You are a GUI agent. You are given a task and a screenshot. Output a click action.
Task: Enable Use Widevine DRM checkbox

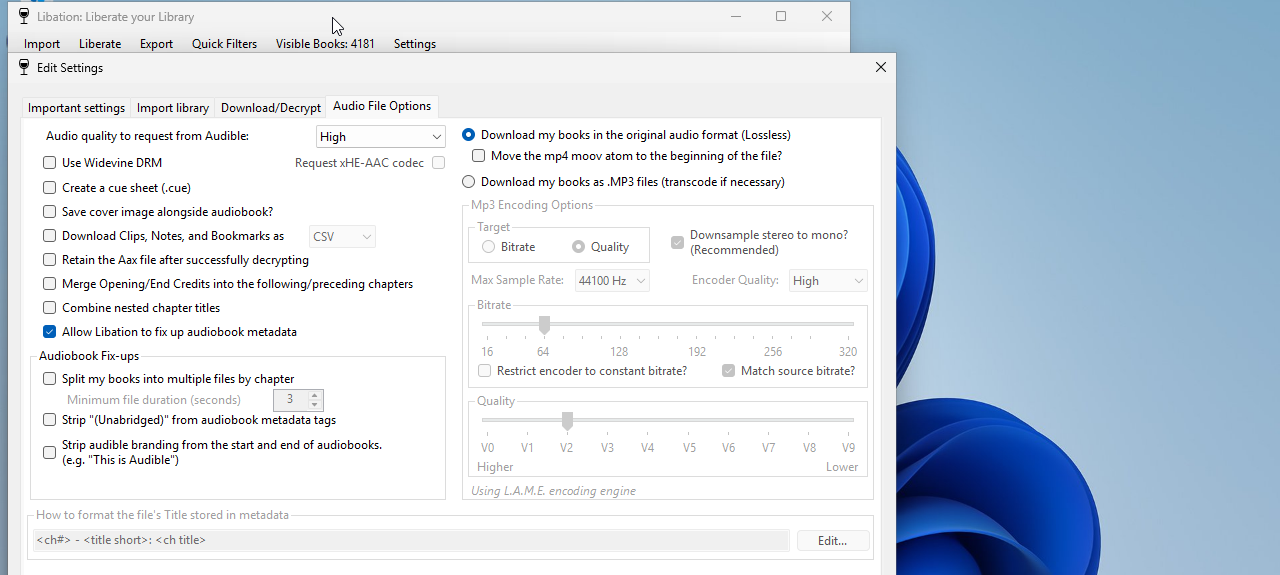(49, 163)
